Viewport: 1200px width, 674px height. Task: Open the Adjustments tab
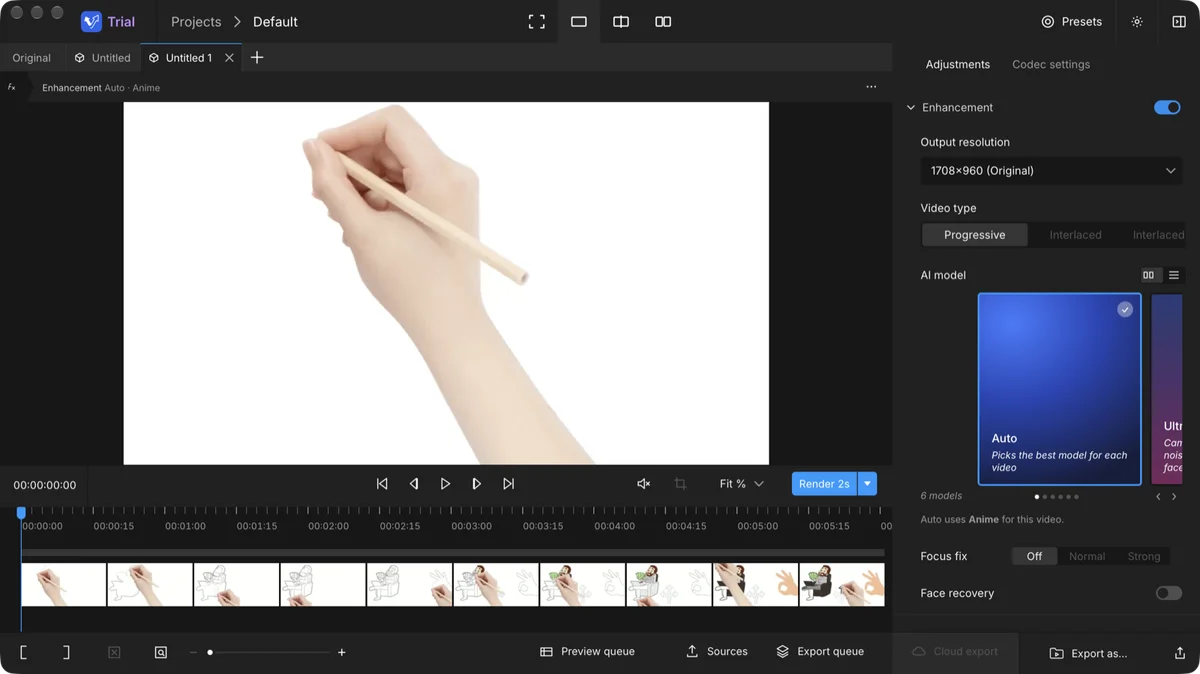coord(957,64)
